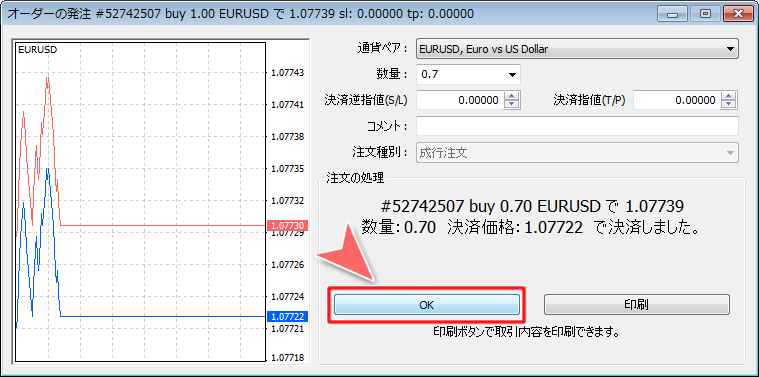
Task: Minimize the order dialog window
Action: point(673,14)
